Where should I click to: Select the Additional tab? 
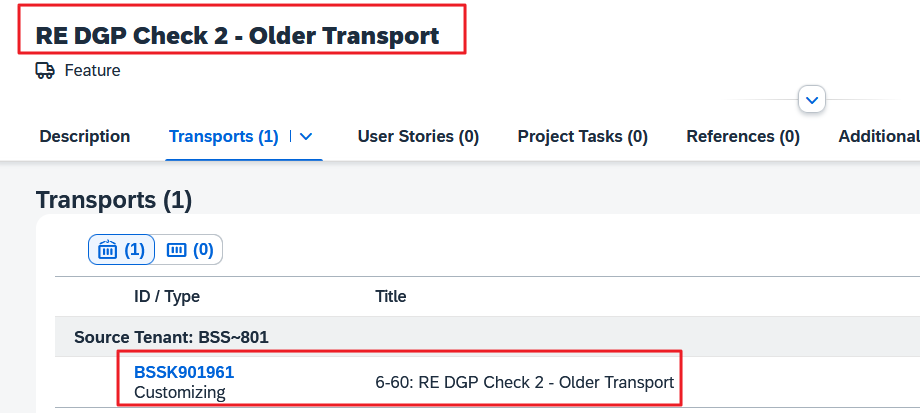tap(878, 136)
